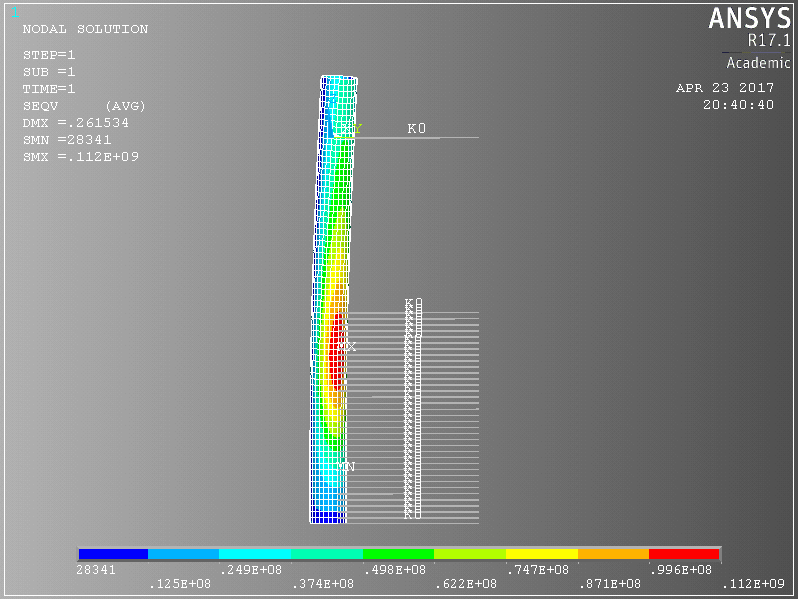Click the .112E+09 legend maximum value
This screenshot has width=798, height=599.
(x=755, y=583)
